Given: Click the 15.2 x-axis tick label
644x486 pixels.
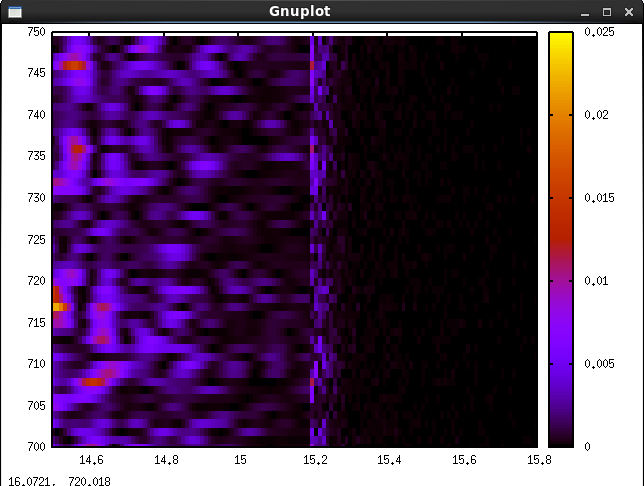Looking at the screenshot, I should pyautogui.click(x=315, y=460).
